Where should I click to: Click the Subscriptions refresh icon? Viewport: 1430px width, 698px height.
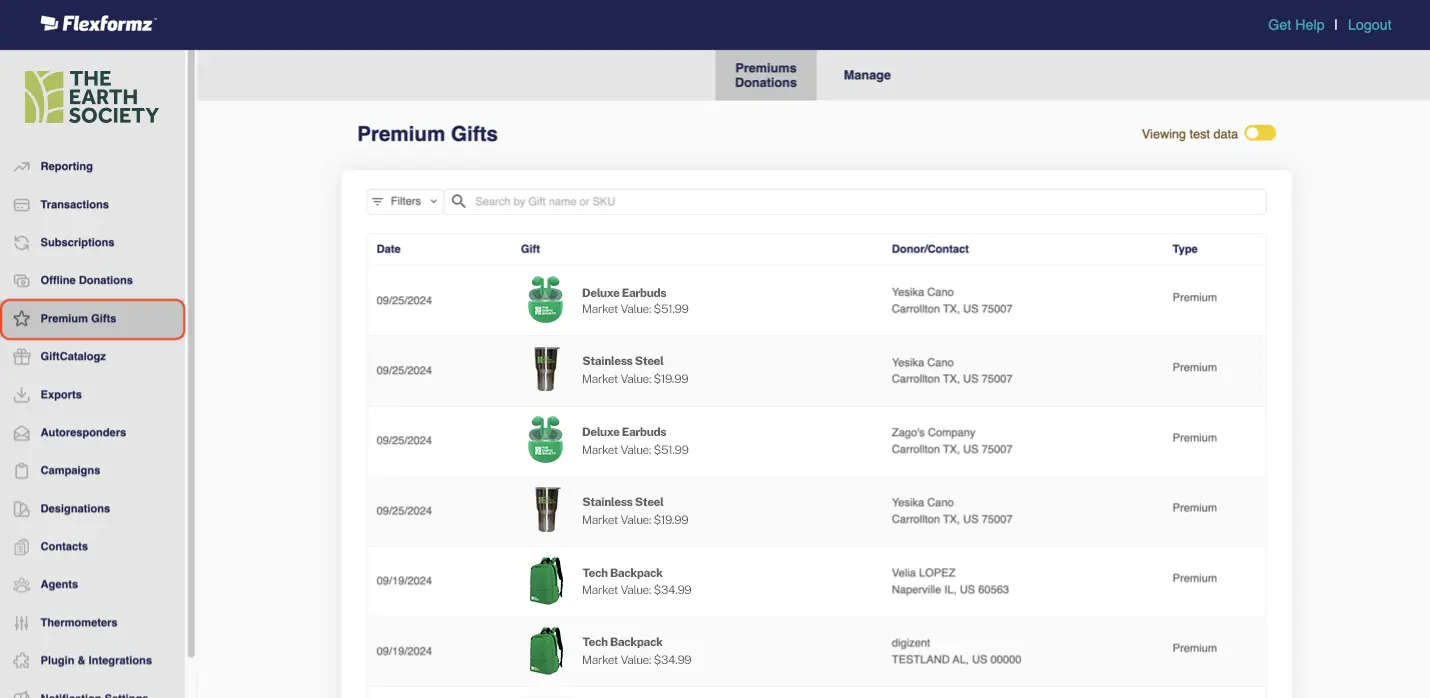point(22,243)
